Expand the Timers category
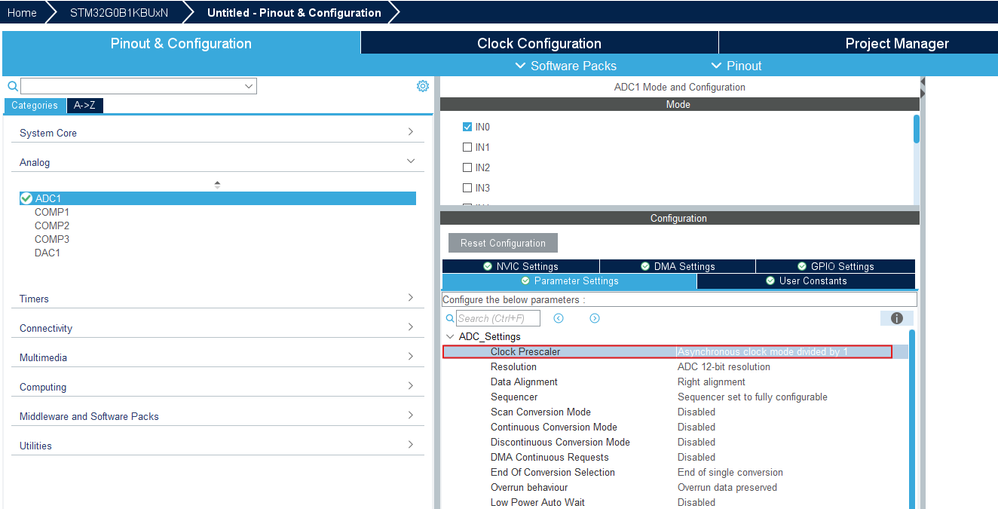This screenshot has height=509, width=998. pyautogui.click(x=411, y=297)
